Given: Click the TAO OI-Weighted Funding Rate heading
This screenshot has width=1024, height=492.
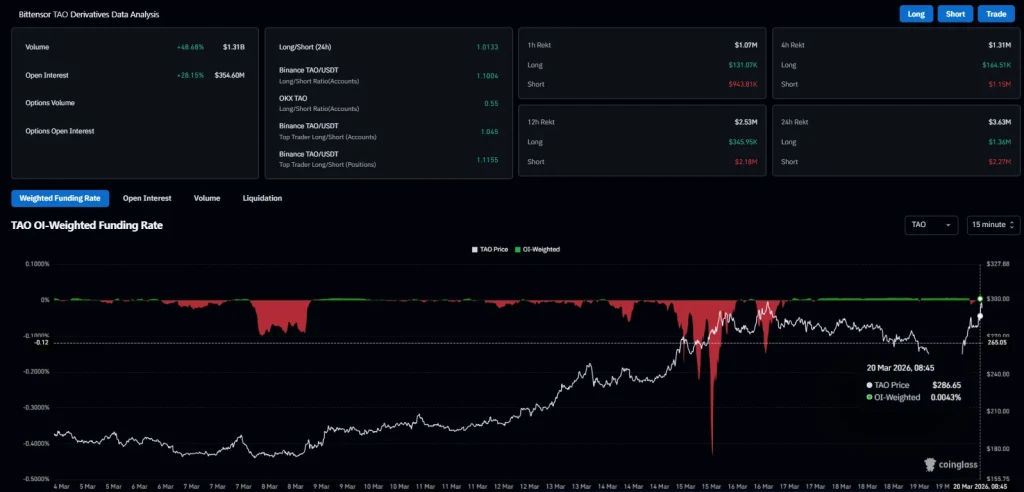Looking at the screenshot, I should (x=87, y=225).
